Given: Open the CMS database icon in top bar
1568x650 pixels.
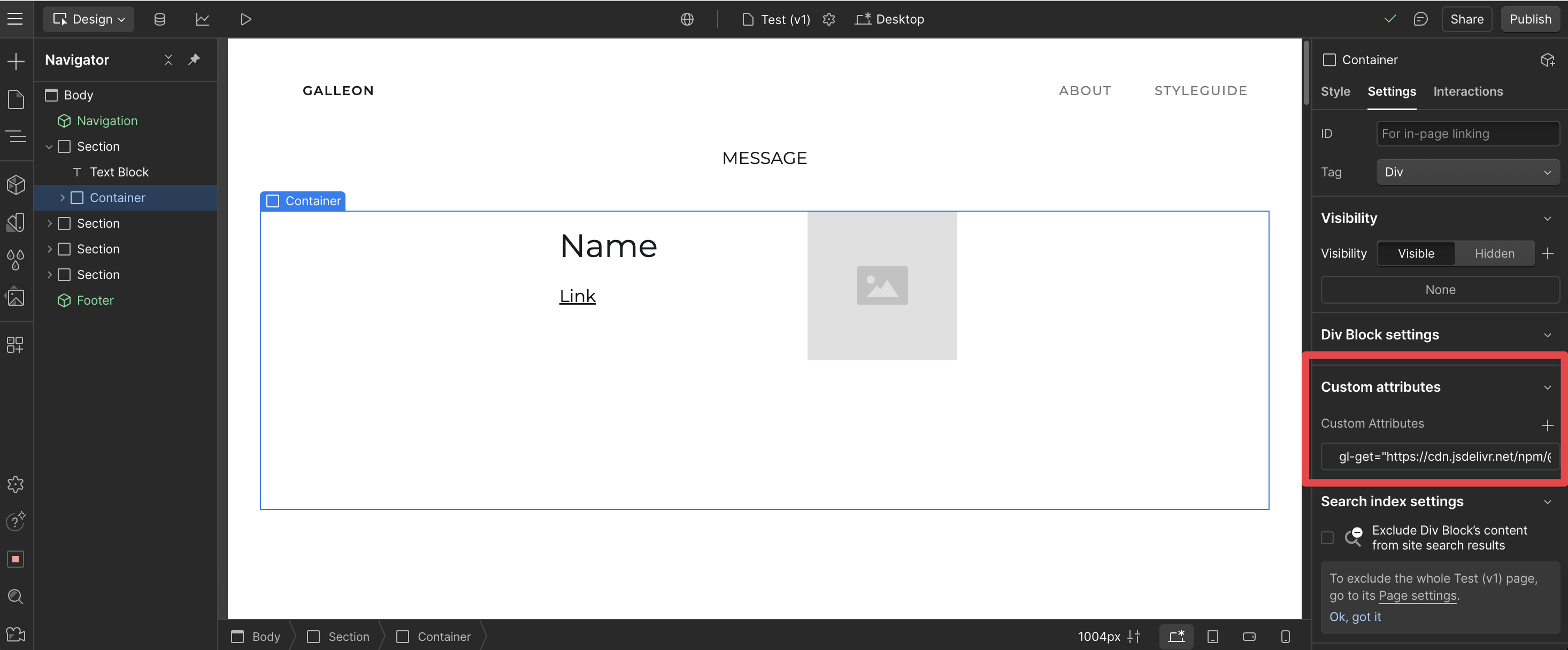Looking at the screenshot, I should click(159, 19).
